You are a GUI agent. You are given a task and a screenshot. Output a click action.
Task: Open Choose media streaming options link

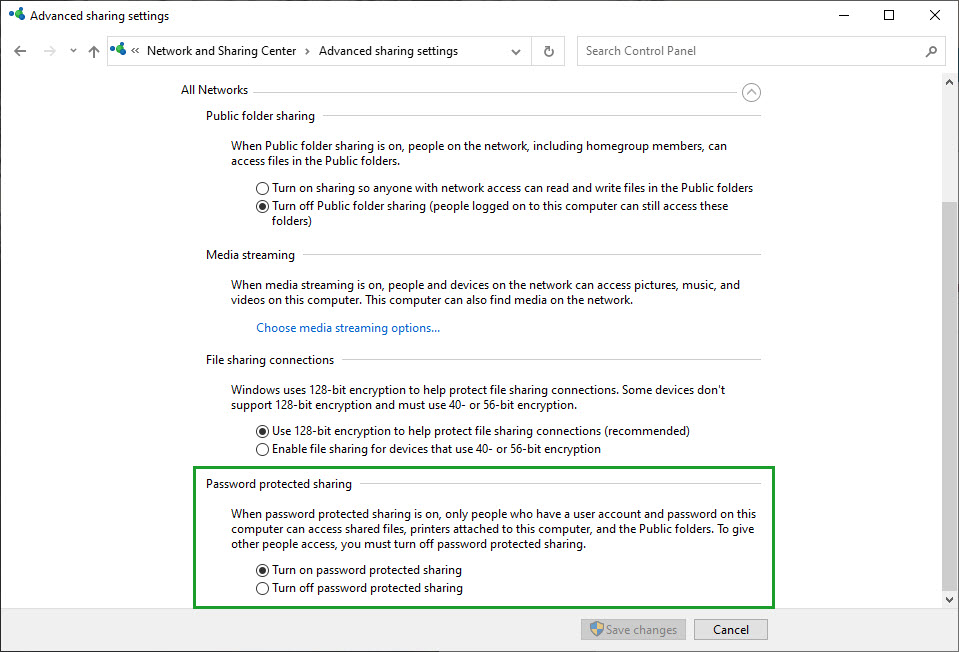click(347, 326)
